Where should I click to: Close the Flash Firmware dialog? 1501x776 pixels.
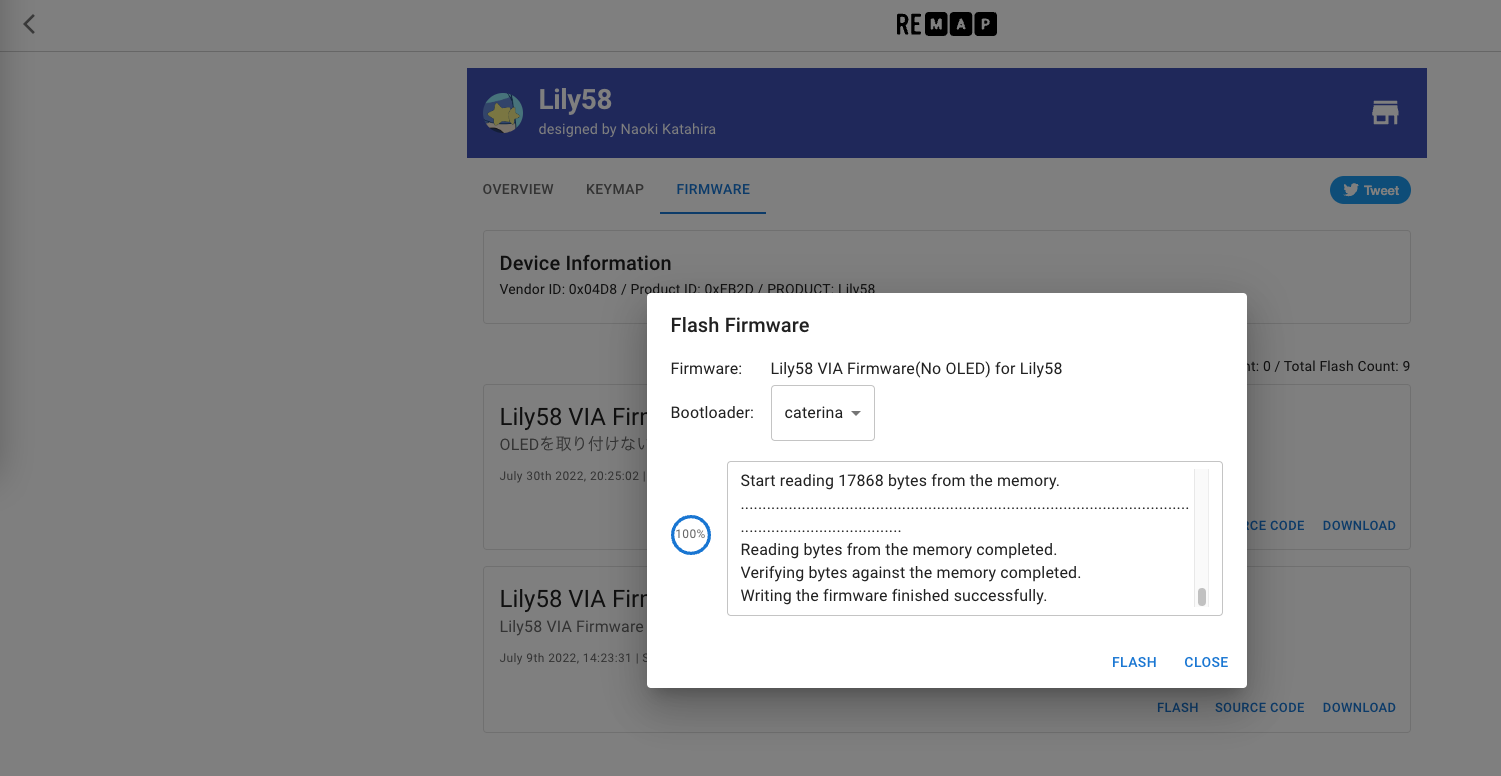(1205, 662)
